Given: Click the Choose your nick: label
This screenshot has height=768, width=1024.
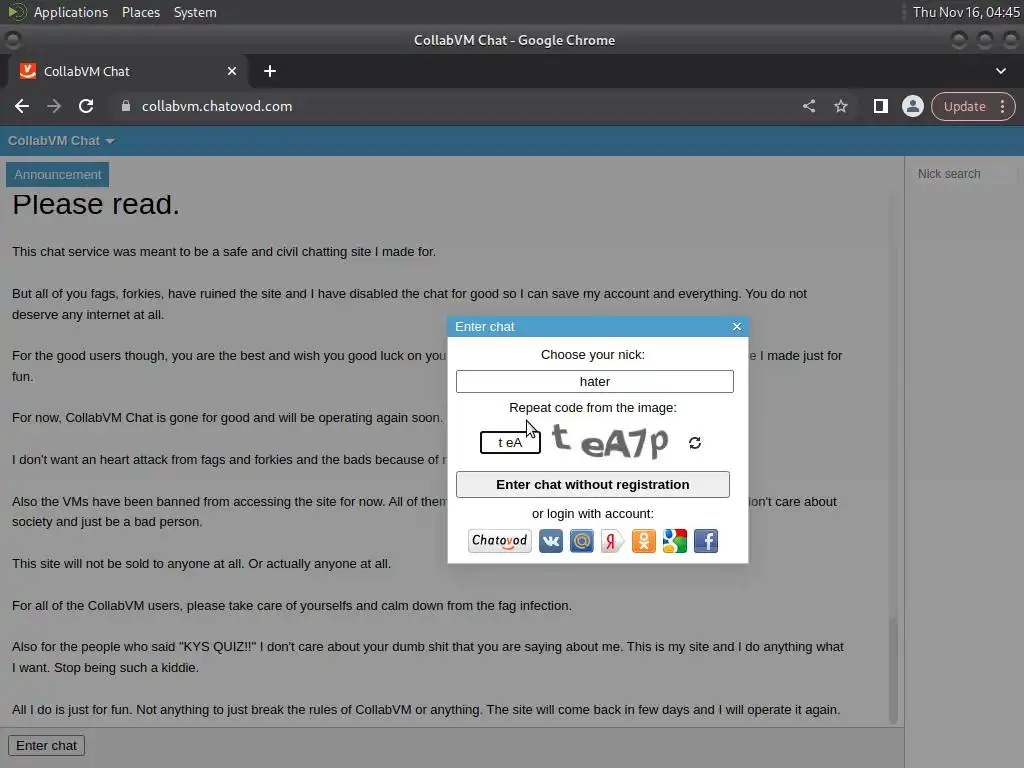Looking at the screenshot, I should click(x=592, y=355).
